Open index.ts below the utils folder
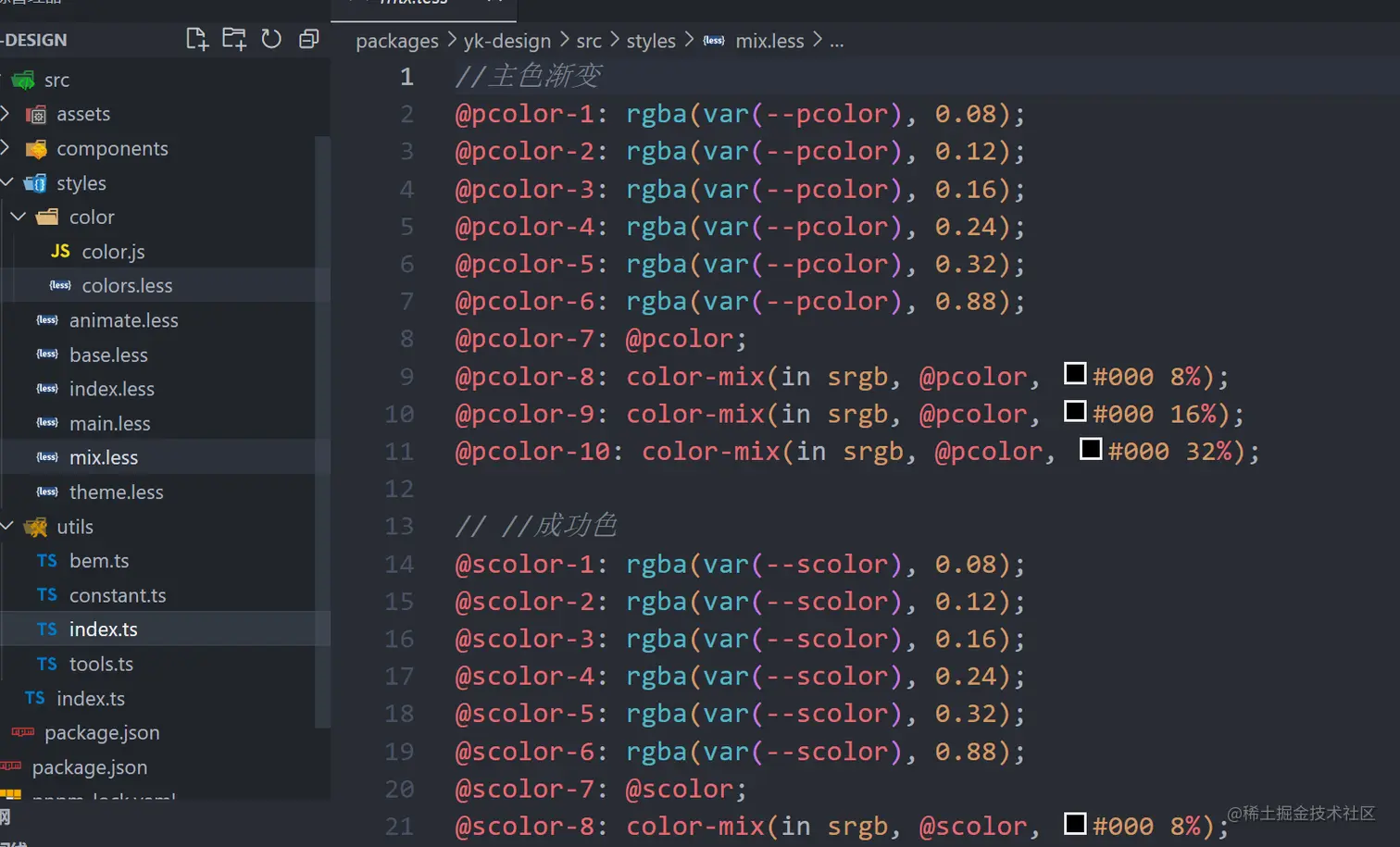Viewport: 1400px width, 847px height. tap(90, 698)
